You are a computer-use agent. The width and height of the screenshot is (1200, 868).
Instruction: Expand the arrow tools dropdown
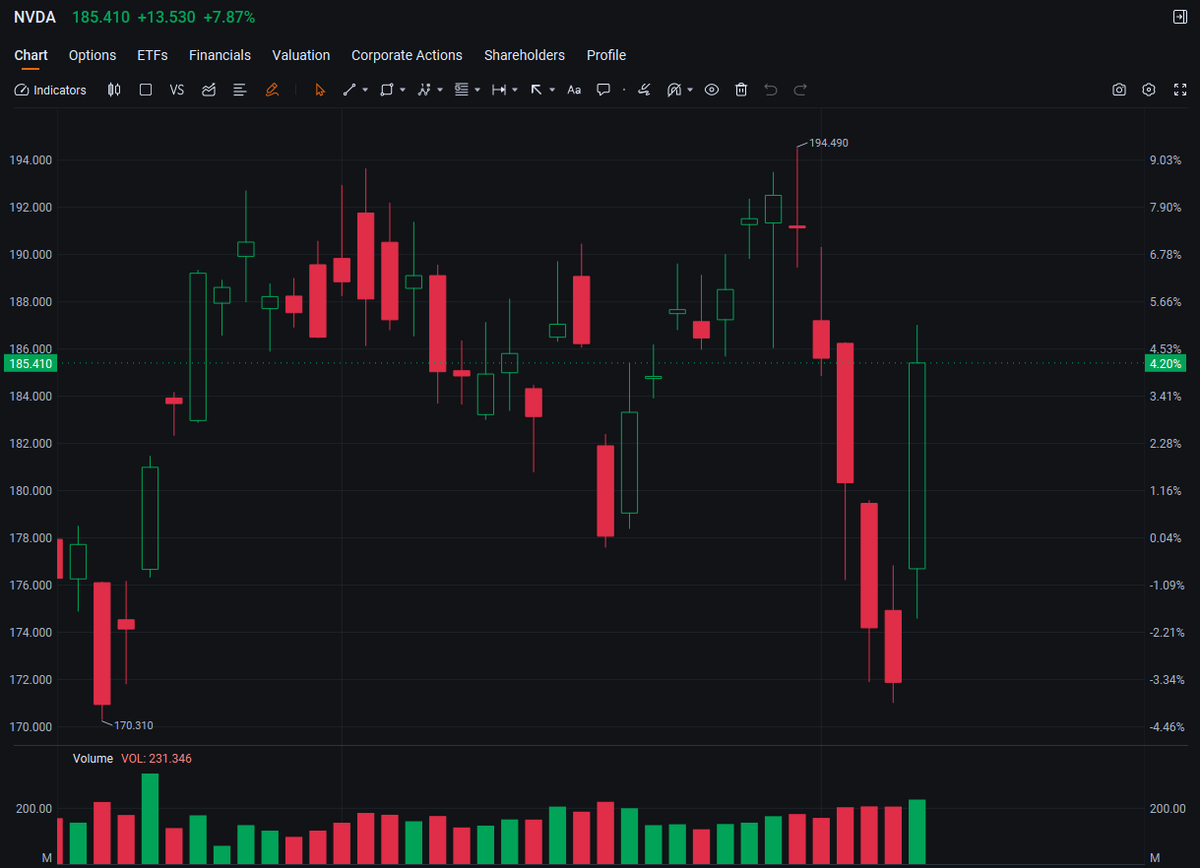coord(552,90)
